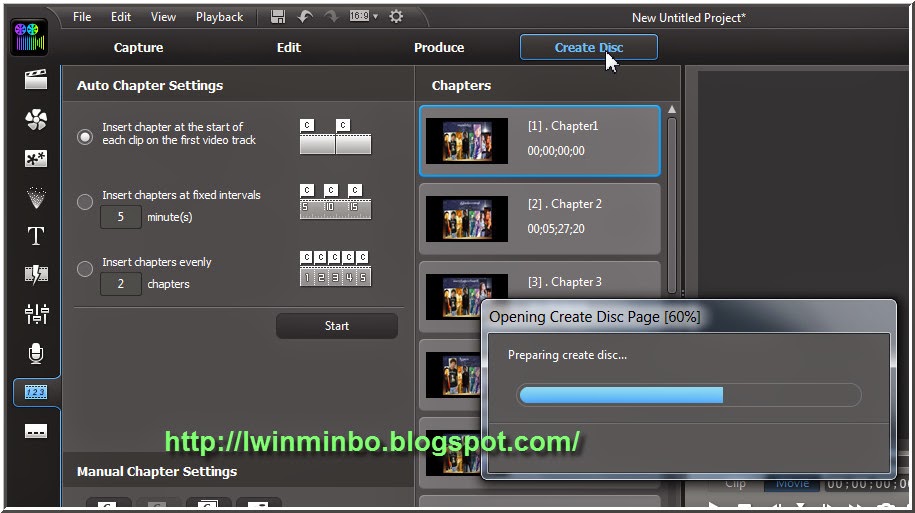Open the Transition Room lightning icon
The width and height of the screenshot is (915, 513).
[x=36, y=274]
